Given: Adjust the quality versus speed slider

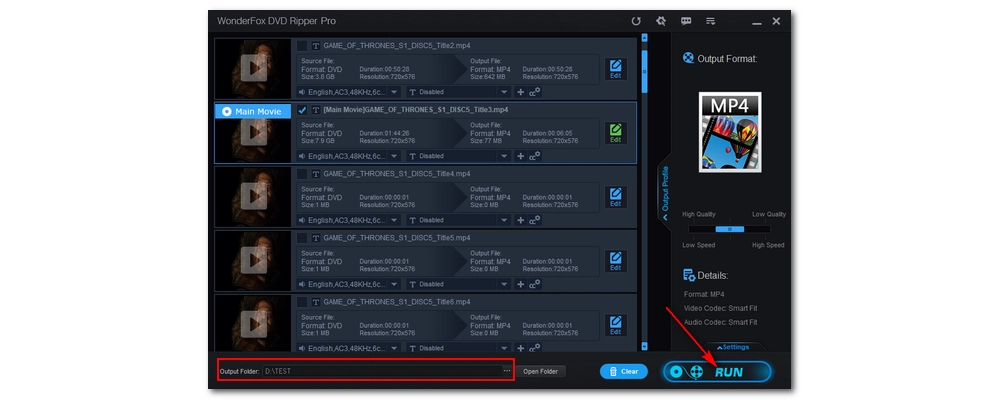Looking at the screenshot, I should click(x=731, y=229).
